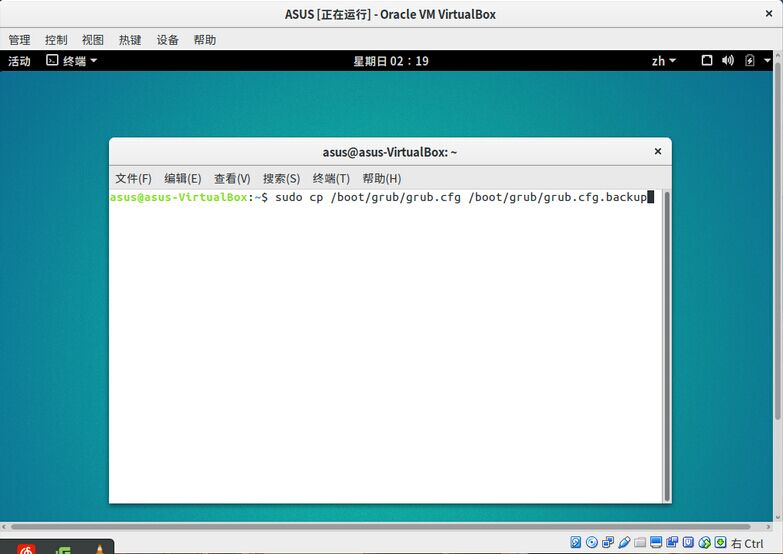Open the terminal 编辑(E) menu
This screenshot has width=783, height=554.
(183, 178)
